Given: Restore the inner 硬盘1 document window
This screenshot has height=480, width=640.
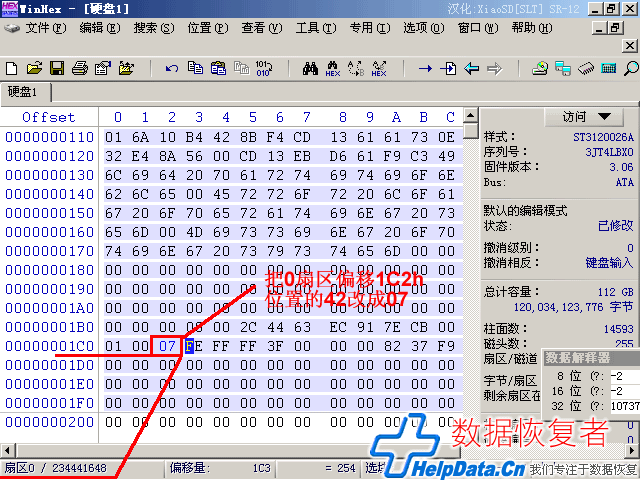Looking at the screenshot, I should click(x=616, y=28).
